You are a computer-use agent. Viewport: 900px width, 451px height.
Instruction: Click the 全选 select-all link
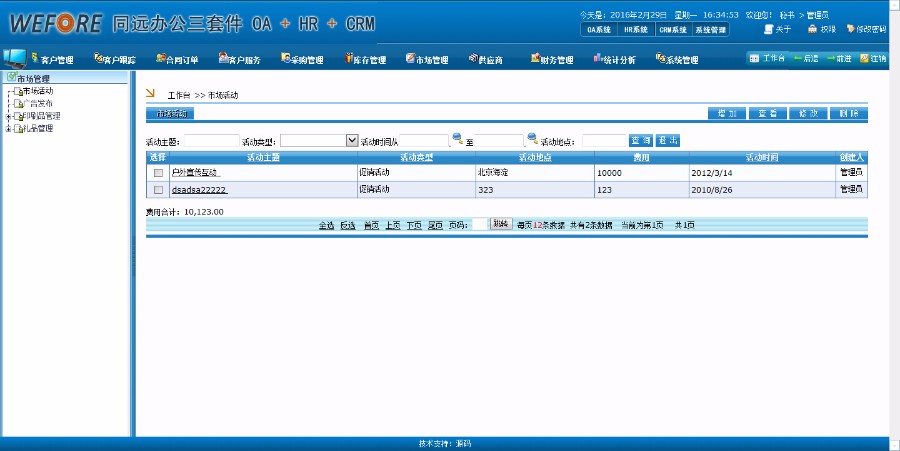[x=327, y=226]
